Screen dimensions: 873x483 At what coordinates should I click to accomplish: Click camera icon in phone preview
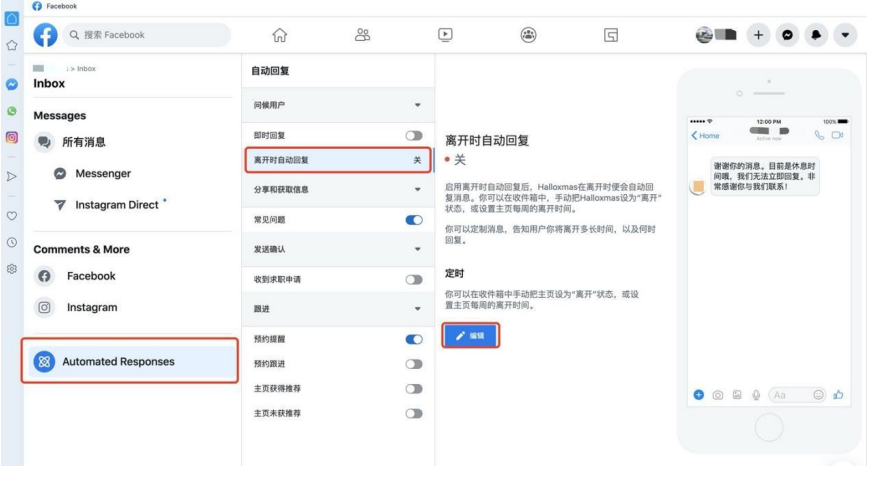click(718, 395)
